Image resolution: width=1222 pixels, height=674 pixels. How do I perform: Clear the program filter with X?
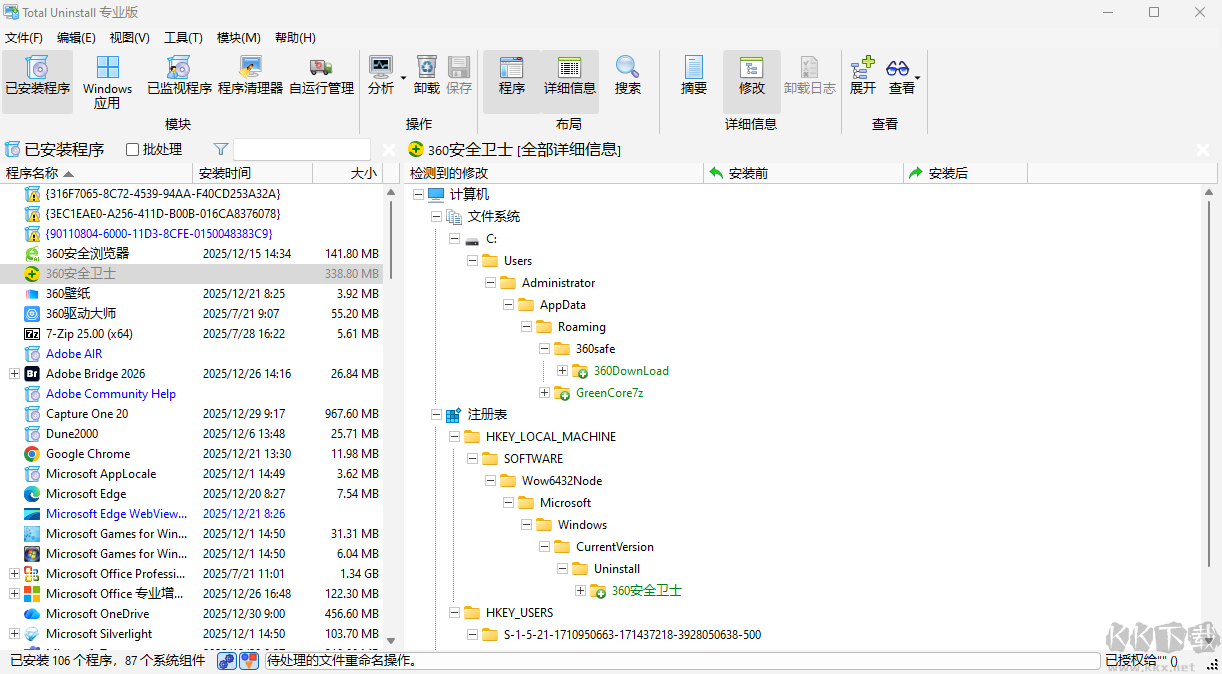(388, 150)
